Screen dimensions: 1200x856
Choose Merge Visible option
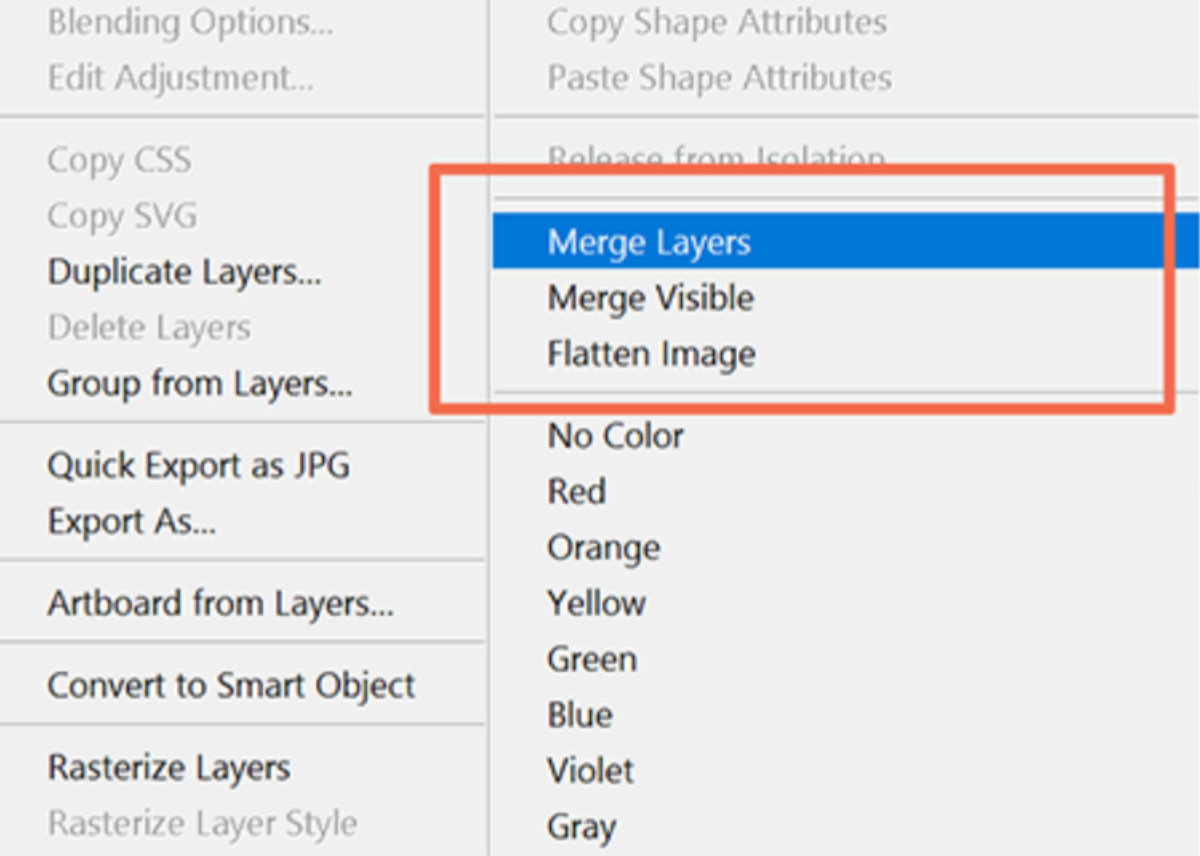(x=650, y=298)
